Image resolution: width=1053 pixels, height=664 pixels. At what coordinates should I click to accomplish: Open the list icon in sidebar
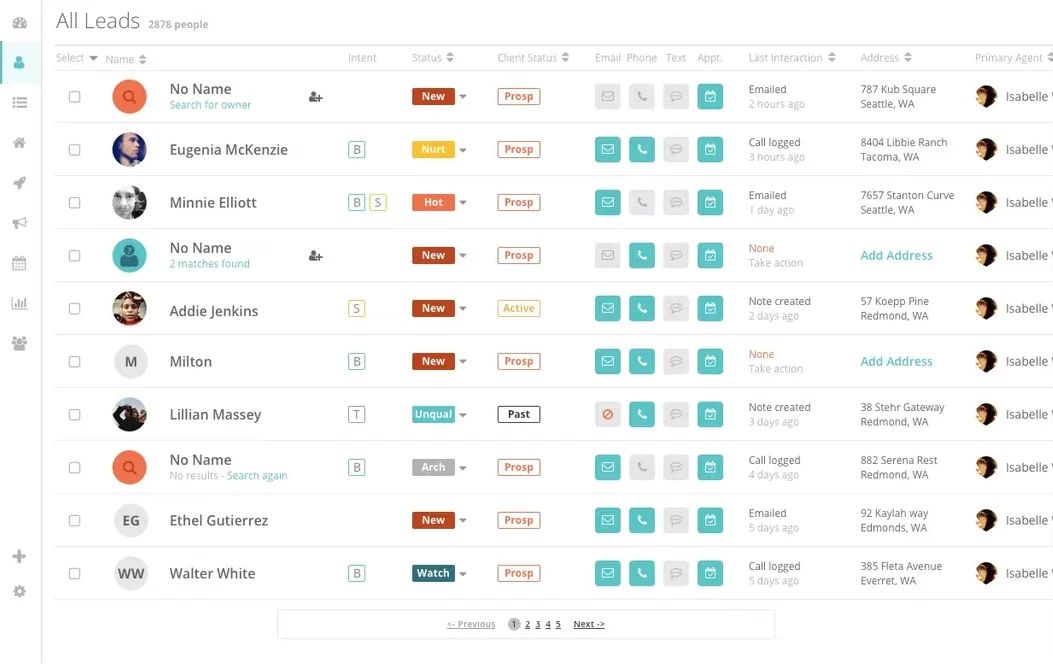19,103
